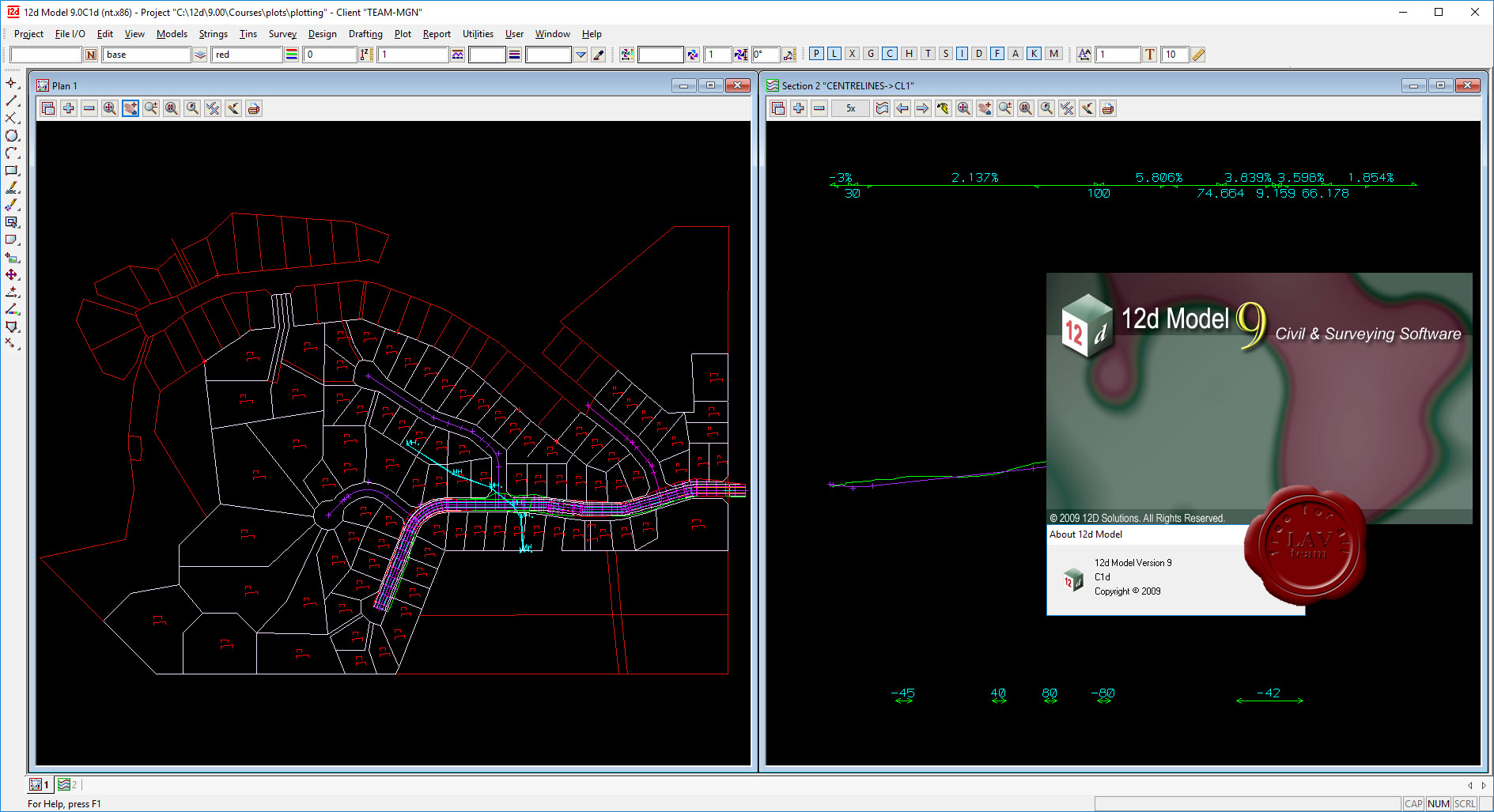Select the Arc tool in the left toolbar
Image resolution: width=1494 pixels, height=812 pixels.
(x=12, y=153)
